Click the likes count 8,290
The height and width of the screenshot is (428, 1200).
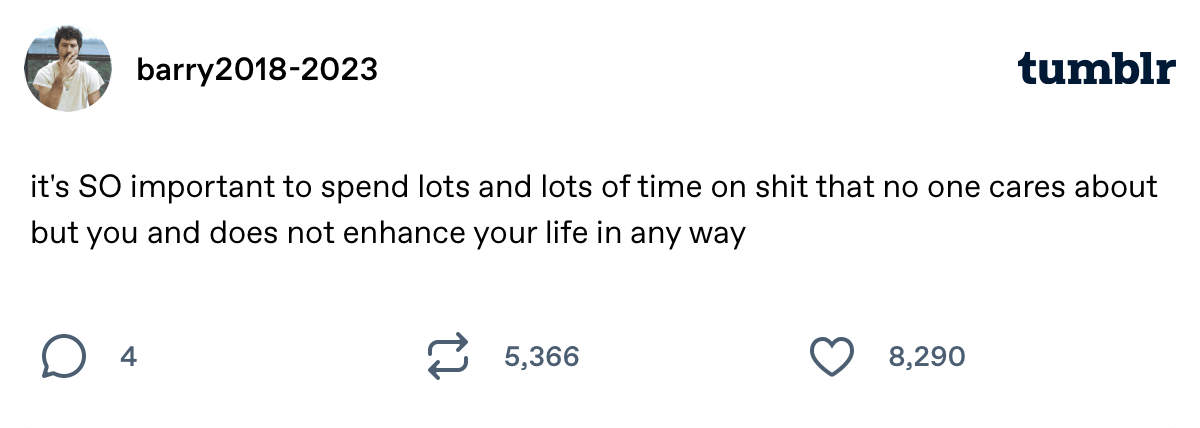[926, 357]
